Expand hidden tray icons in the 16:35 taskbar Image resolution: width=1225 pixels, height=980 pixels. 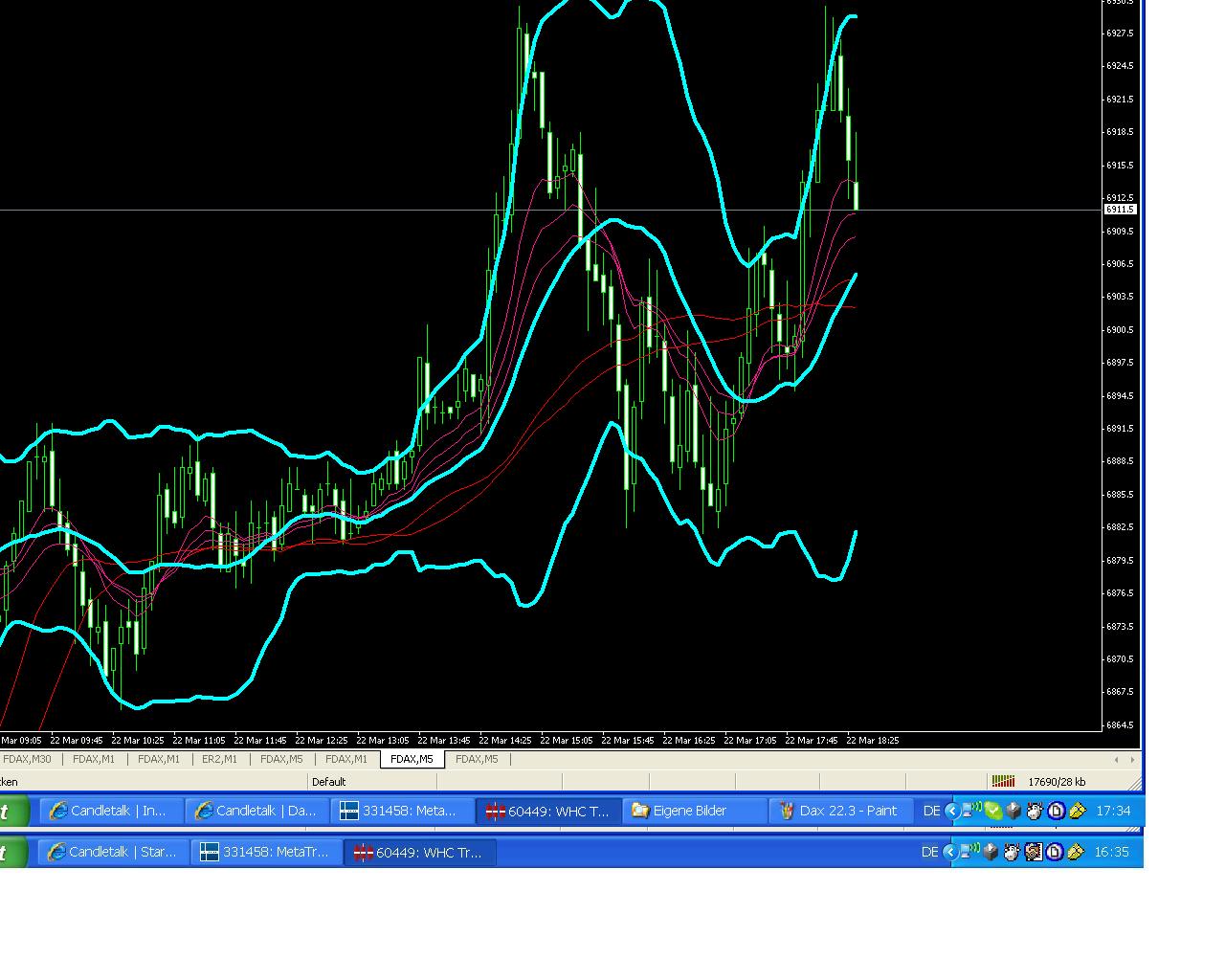(949, 852)
